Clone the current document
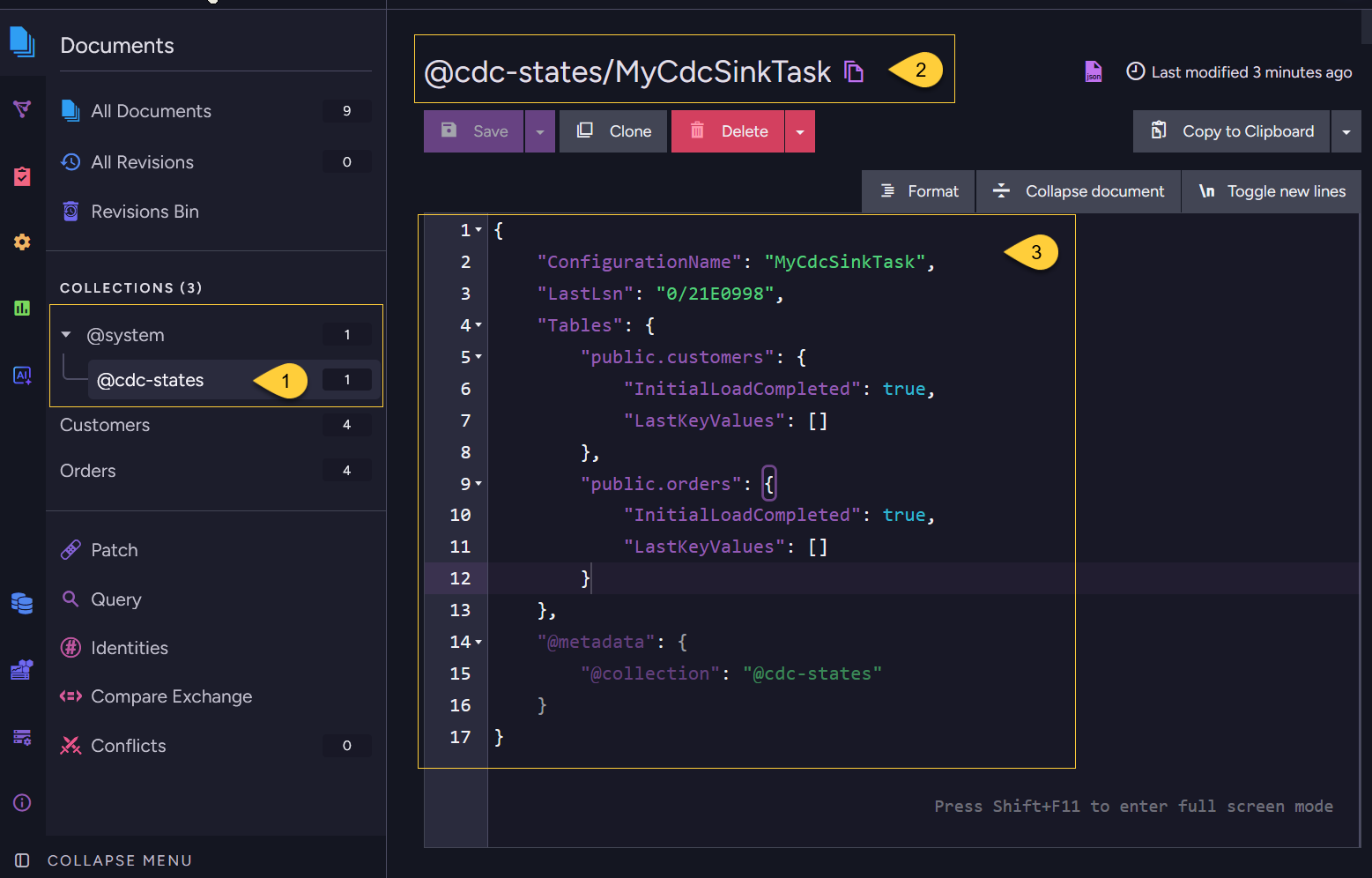The height and width of the screenshot is (878, 1372). click(x=613, y=131)
